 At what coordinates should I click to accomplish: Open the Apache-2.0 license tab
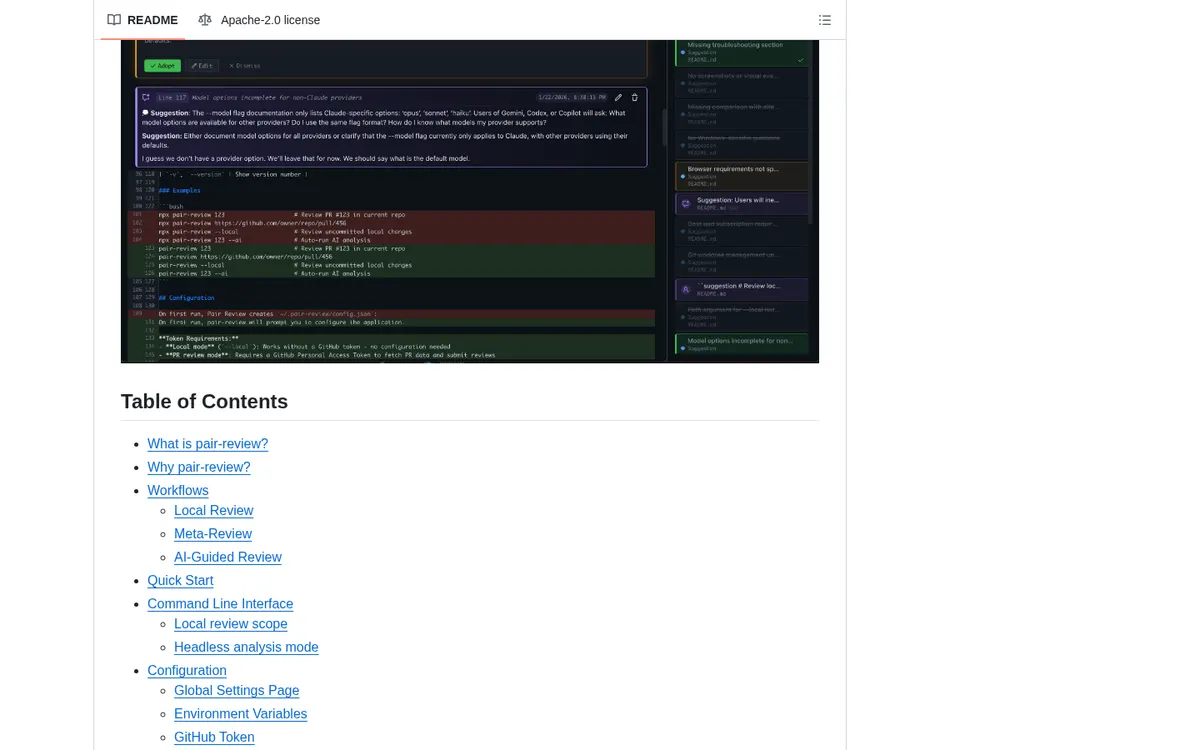[x=259, y=20]
